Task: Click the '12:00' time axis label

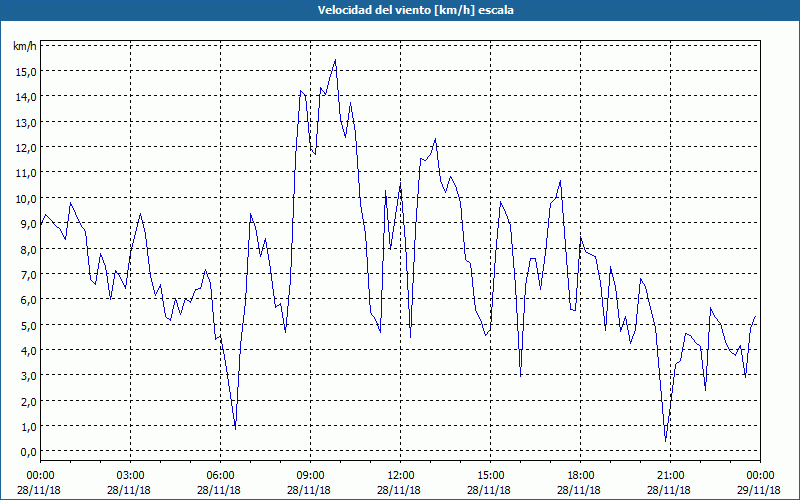Action: click(x=401, y=476)
